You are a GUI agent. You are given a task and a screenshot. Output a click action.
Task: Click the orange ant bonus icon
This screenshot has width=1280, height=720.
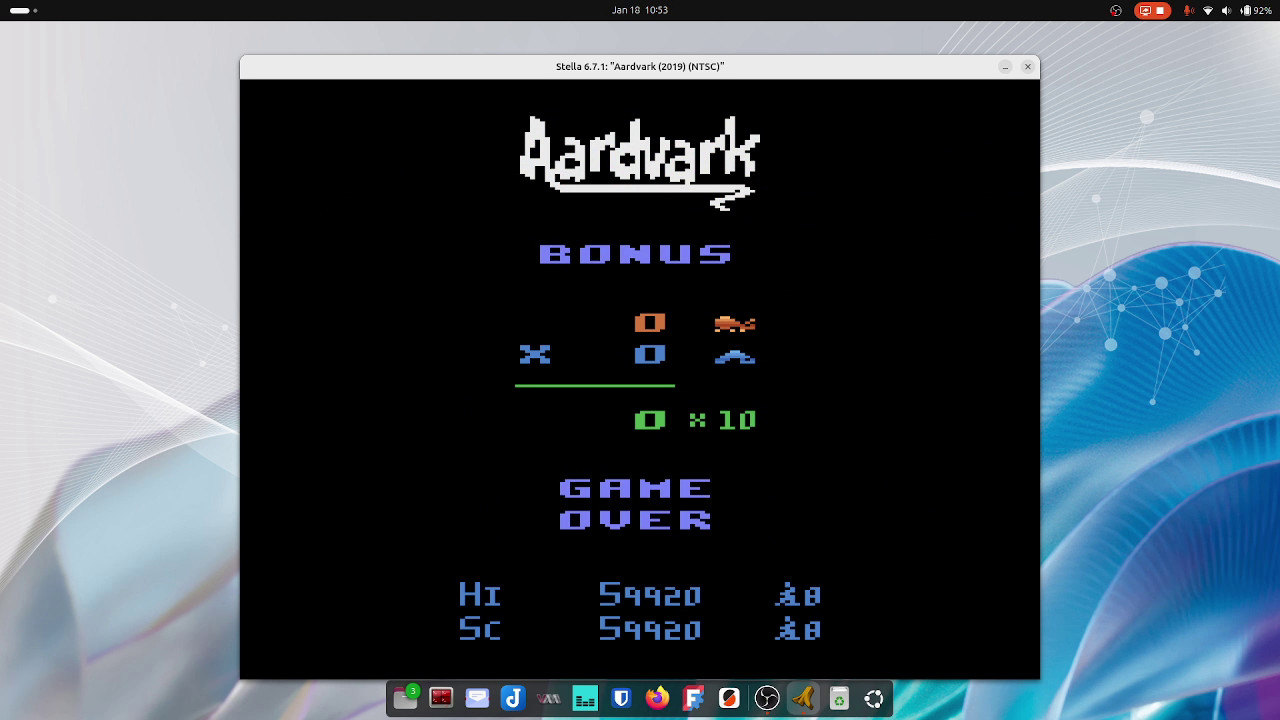coord(735,323)
